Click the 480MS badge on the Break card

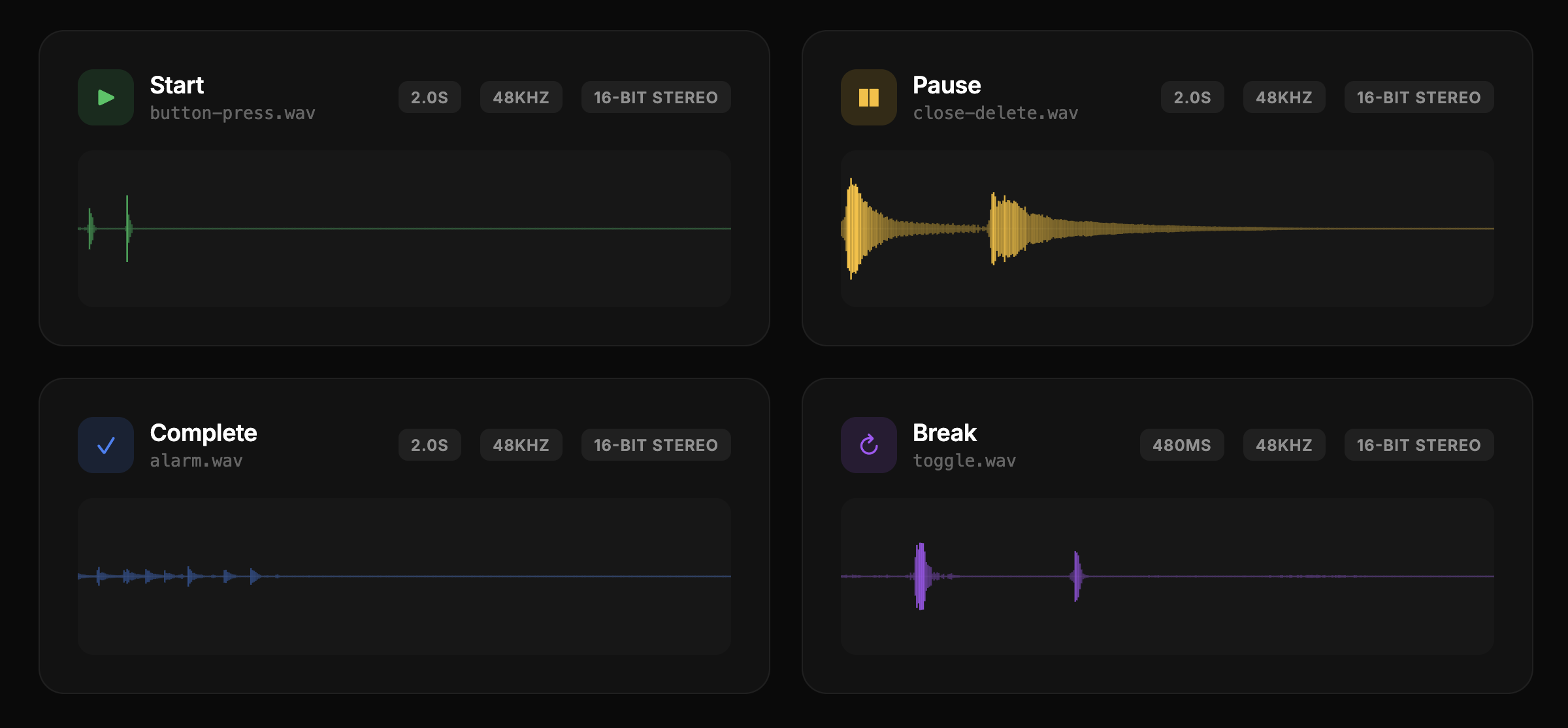pos(1181,444)
